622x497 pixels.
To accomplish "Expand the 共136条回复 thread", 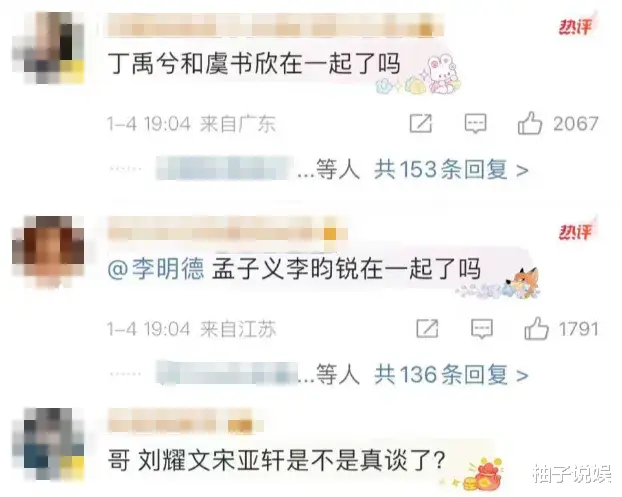I will (x=451, y=375).
